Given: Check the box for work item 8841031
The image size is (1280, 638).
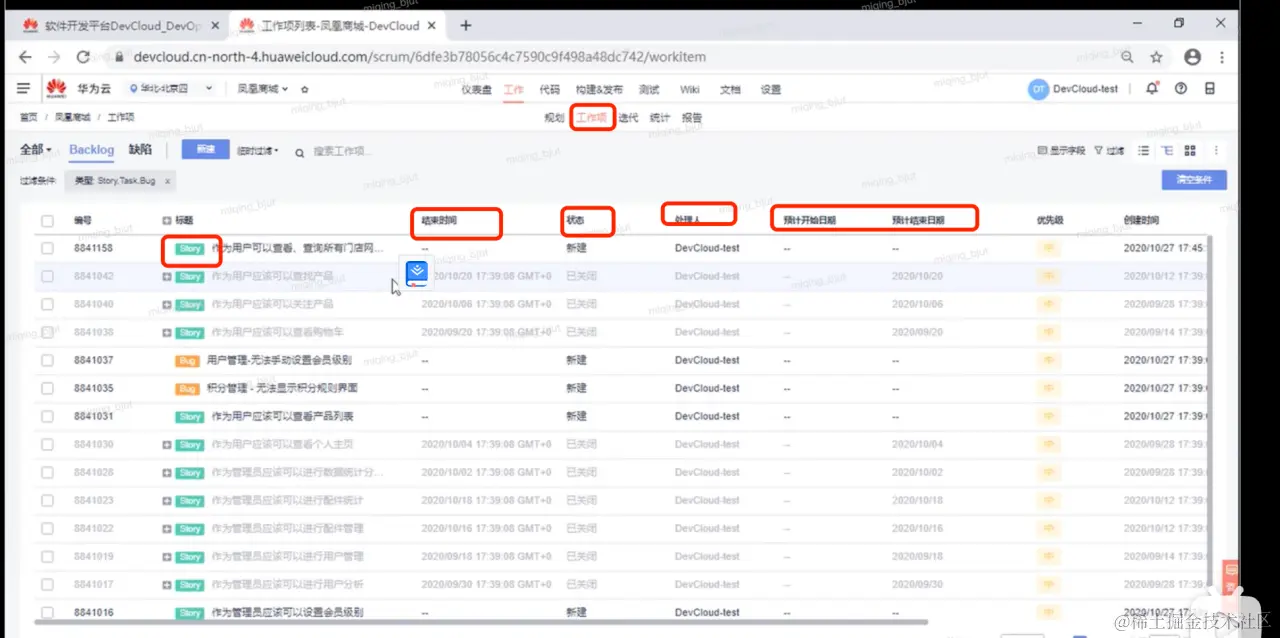Looking at the screenshot, I should [47, 416].
